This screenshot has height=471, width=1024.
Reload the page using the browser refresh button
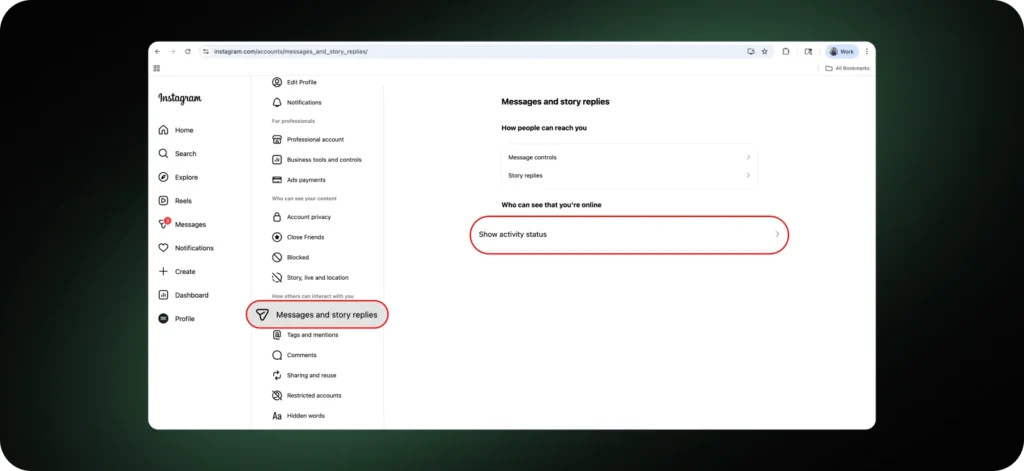coord(187,51)
